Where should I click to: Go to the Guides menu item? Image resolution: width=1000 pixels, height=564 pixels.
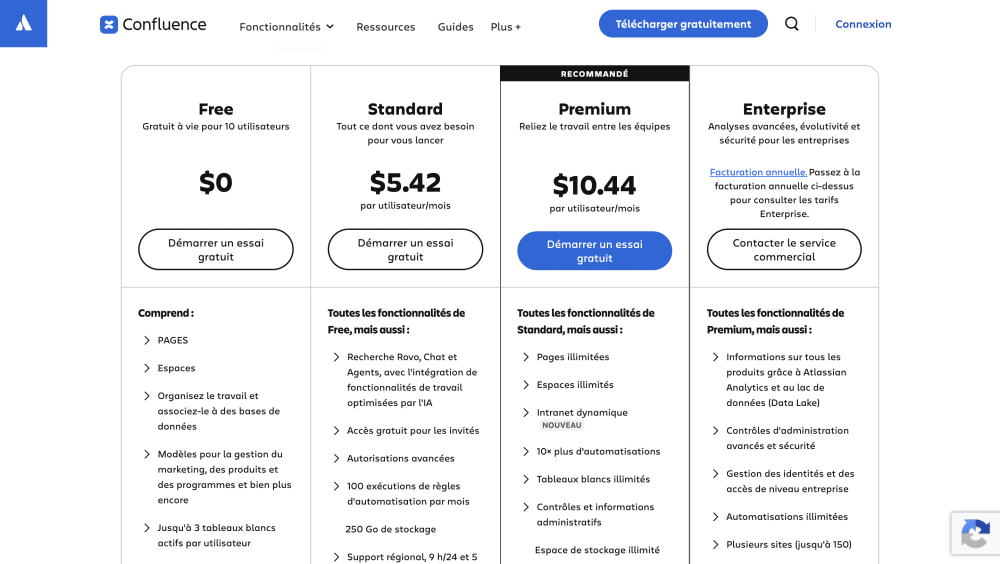tap(455, 27)
